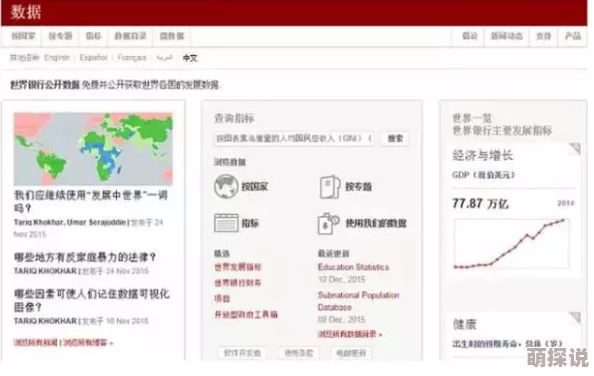Viewport: 594px width, 376px height.
Task: Click the document icon beside 按专题
Action: pyautogui.click(x=330, y=187)
